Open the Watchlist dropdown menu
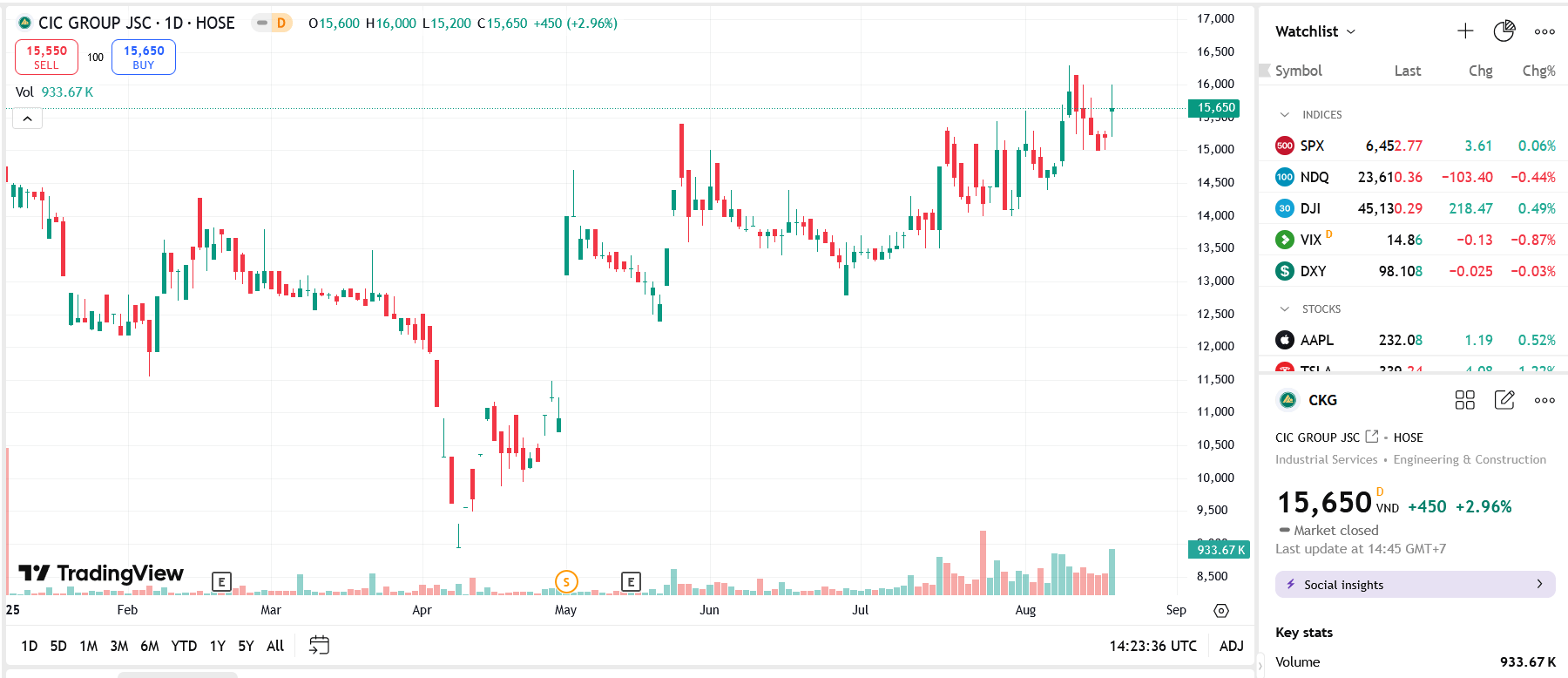The image size is (1568, 678). [x=1315, y=31]
